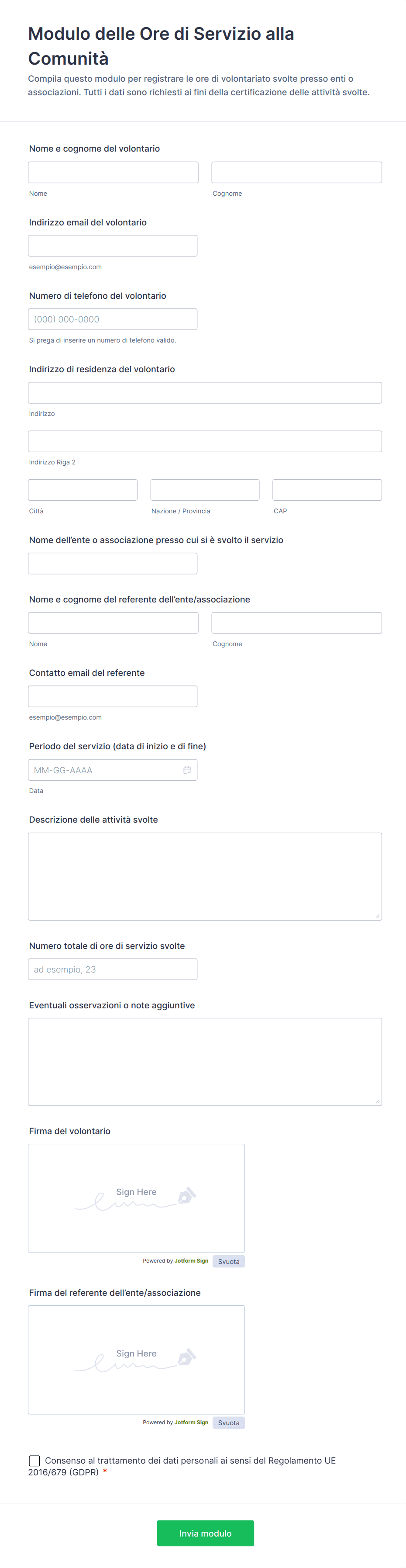Click the referente email contact field
The image size is (406, 1568).
coord(113,696)
